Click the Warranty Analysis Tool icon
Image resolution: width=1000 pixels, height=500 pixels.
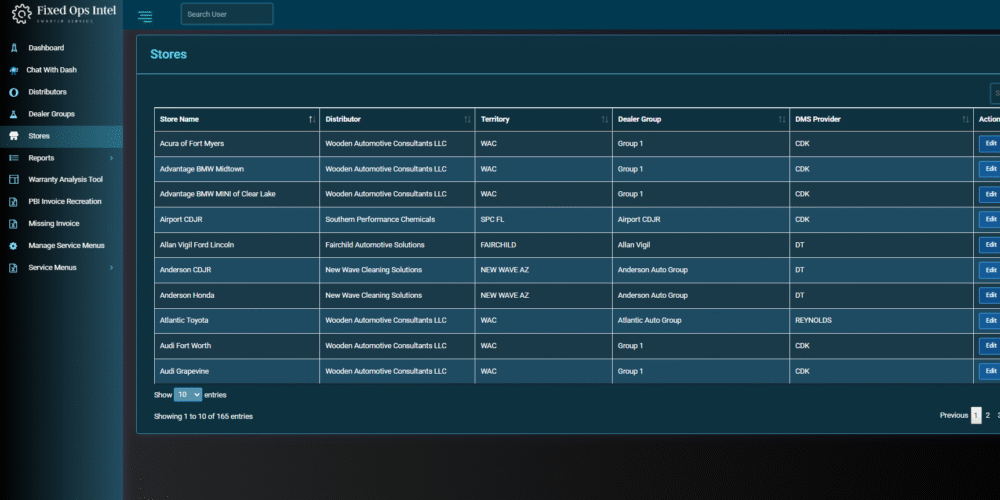[x=13, y=180]
